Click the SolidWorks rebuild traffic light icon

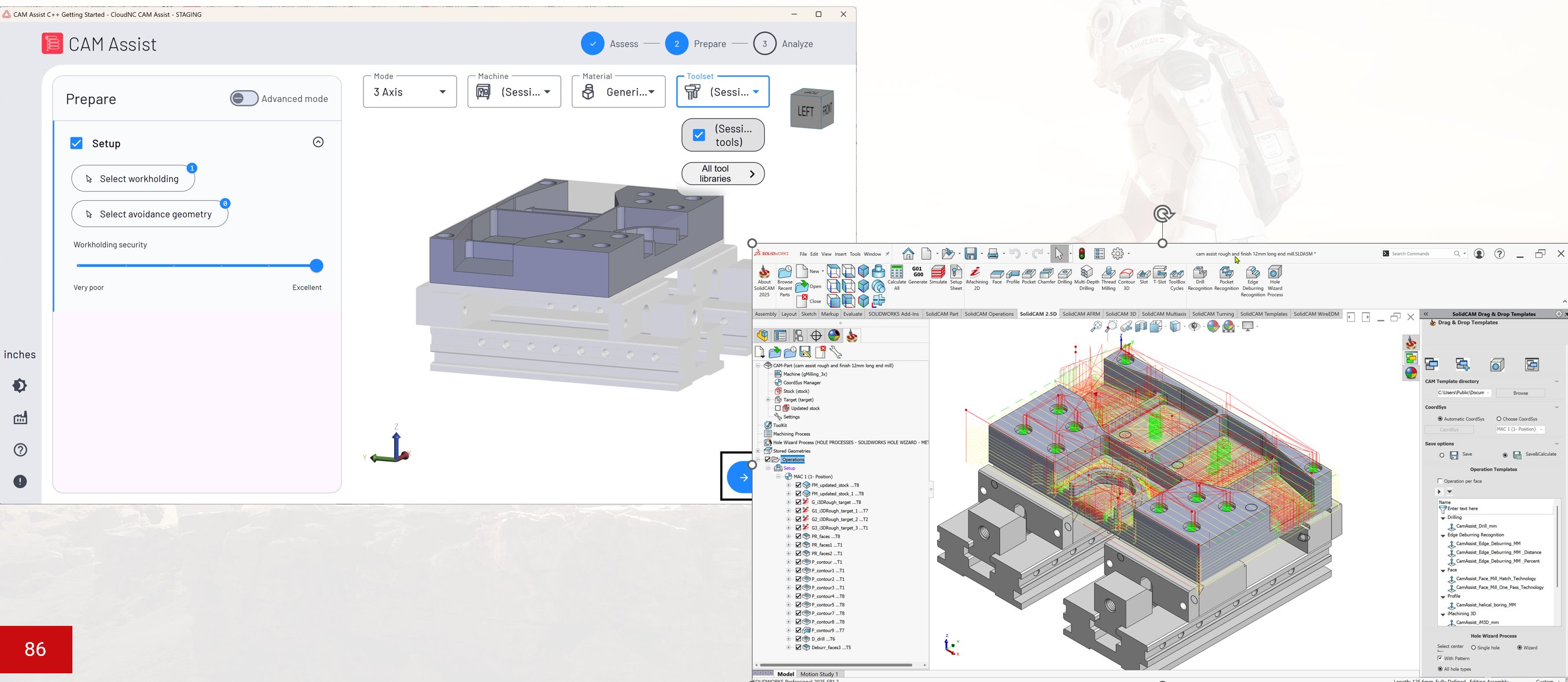[x=1082, y=254]
